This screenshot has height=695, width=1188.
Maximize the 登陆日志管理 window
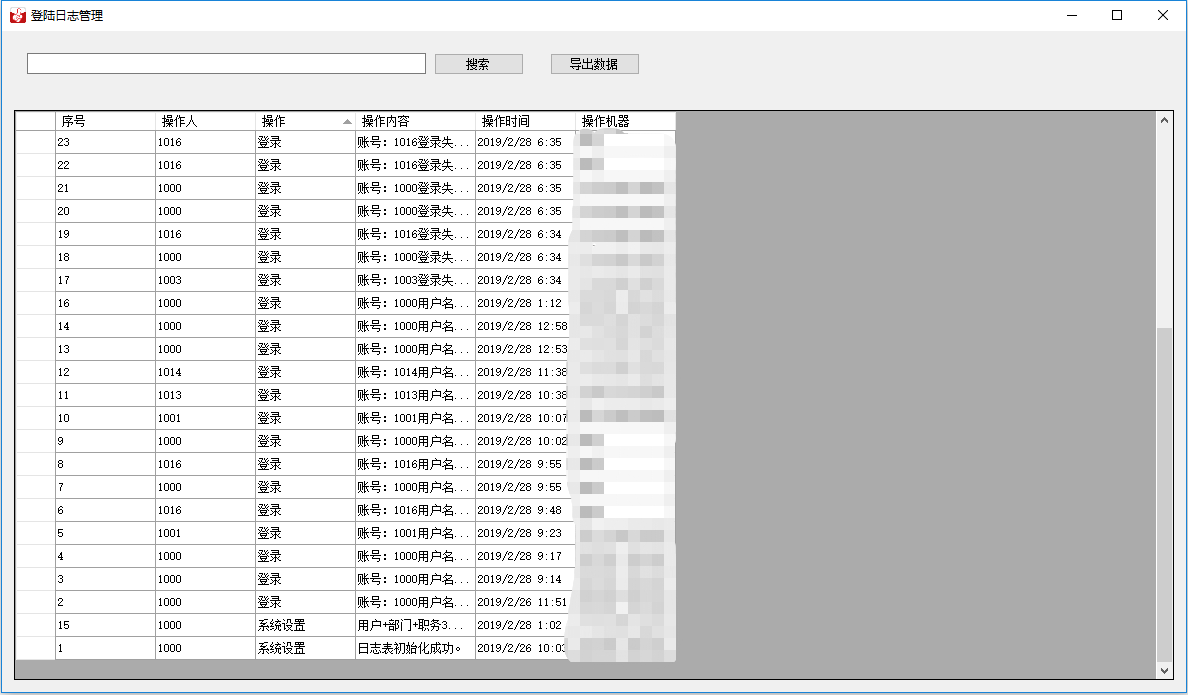coord(1117,16)
